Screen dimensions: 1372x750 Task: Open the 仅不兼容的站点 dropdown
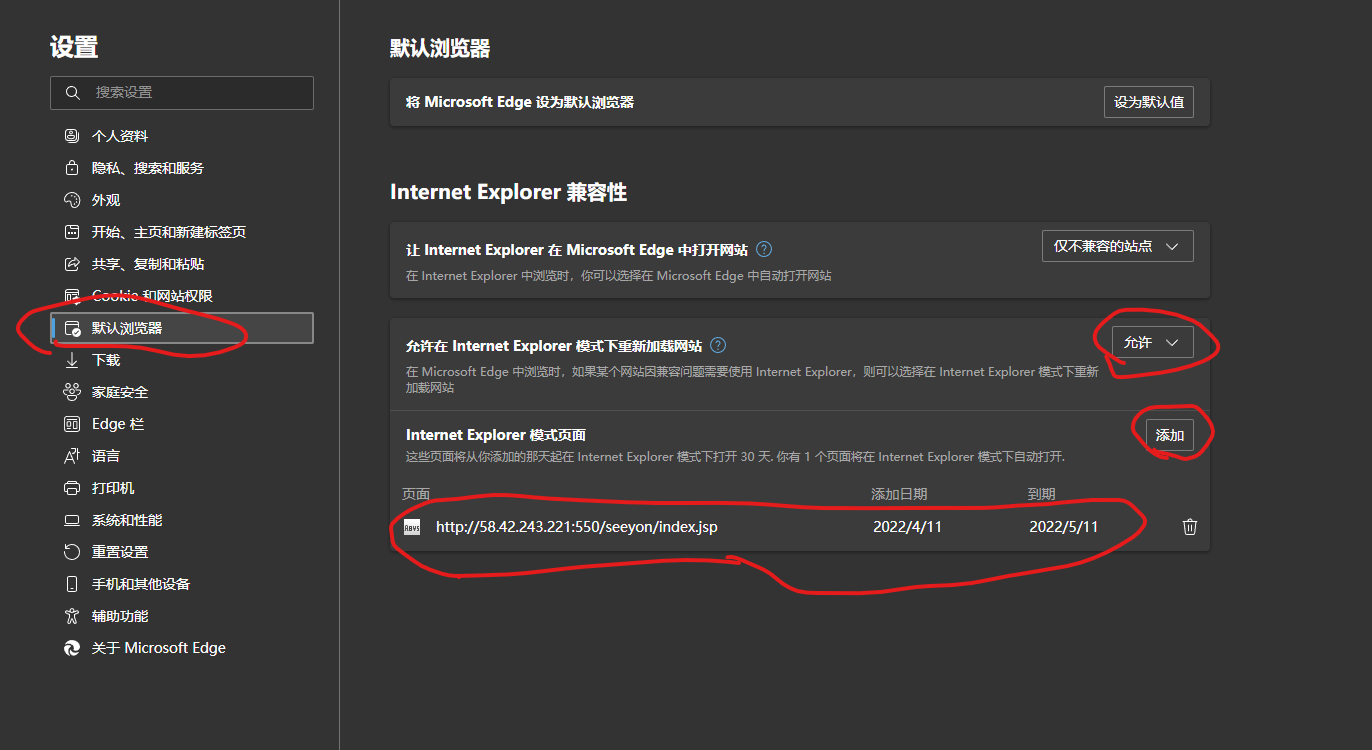pos(1117,246)
